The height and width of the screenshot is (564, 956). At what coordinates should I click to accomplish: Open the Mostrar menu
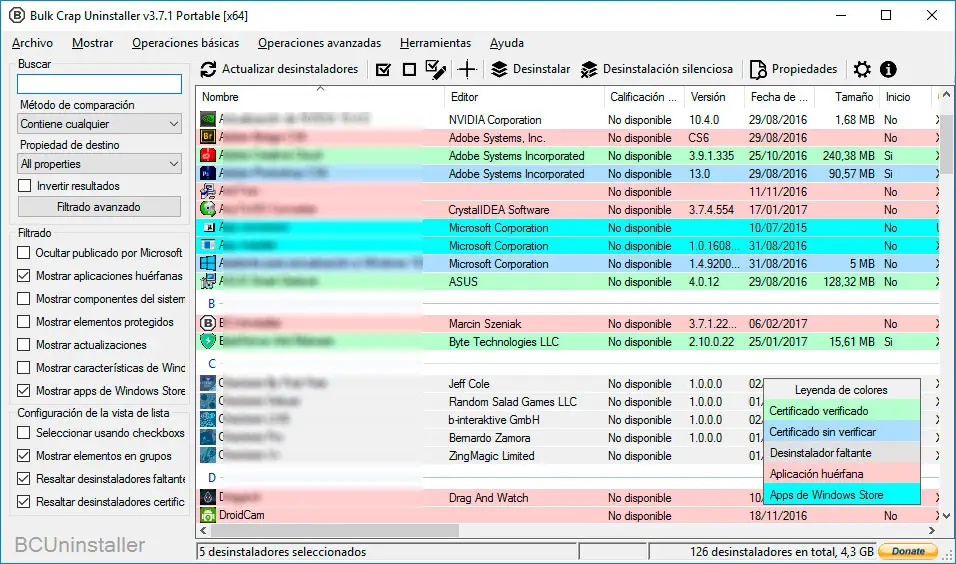[92, 43]
